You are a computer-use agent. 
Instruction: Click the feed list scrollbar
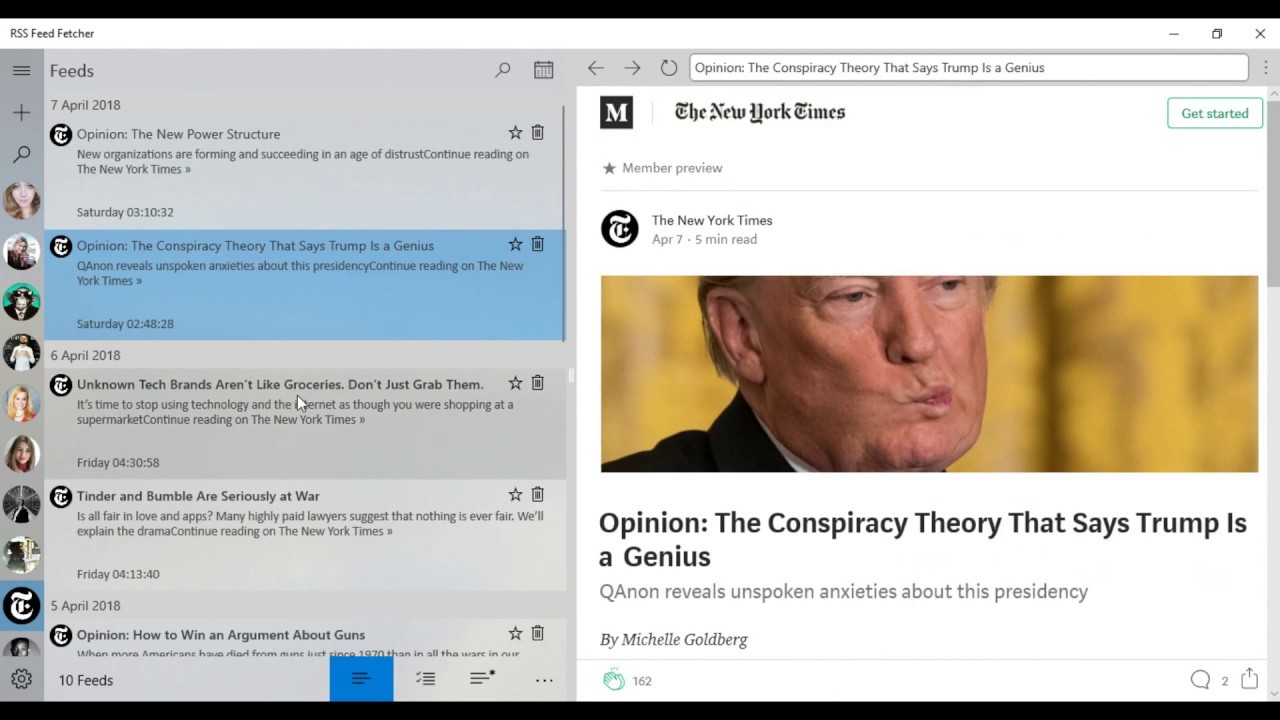(x=565, y=222)
